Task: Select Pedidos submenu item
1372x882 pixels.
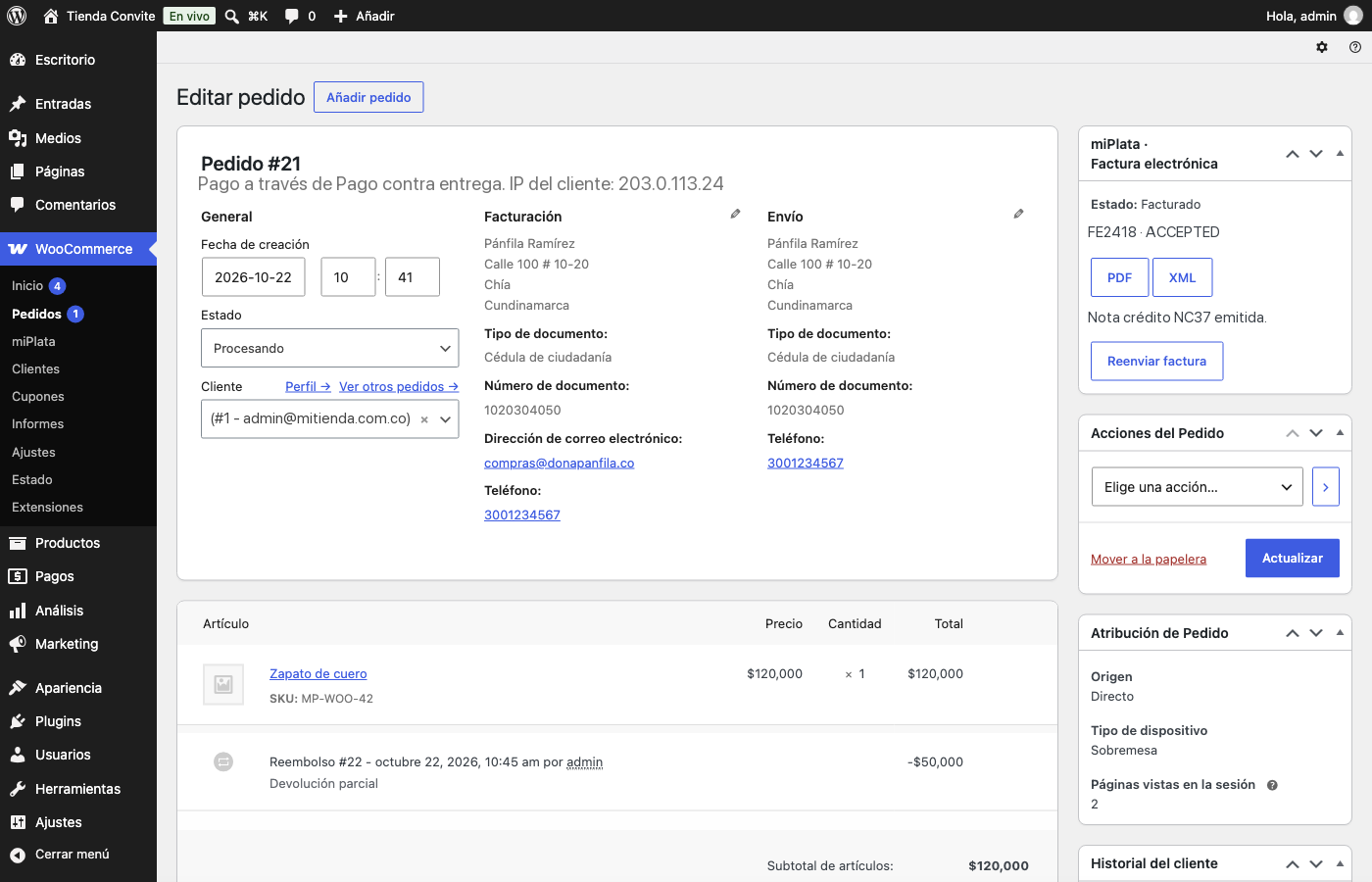Action: coord(37,314)
